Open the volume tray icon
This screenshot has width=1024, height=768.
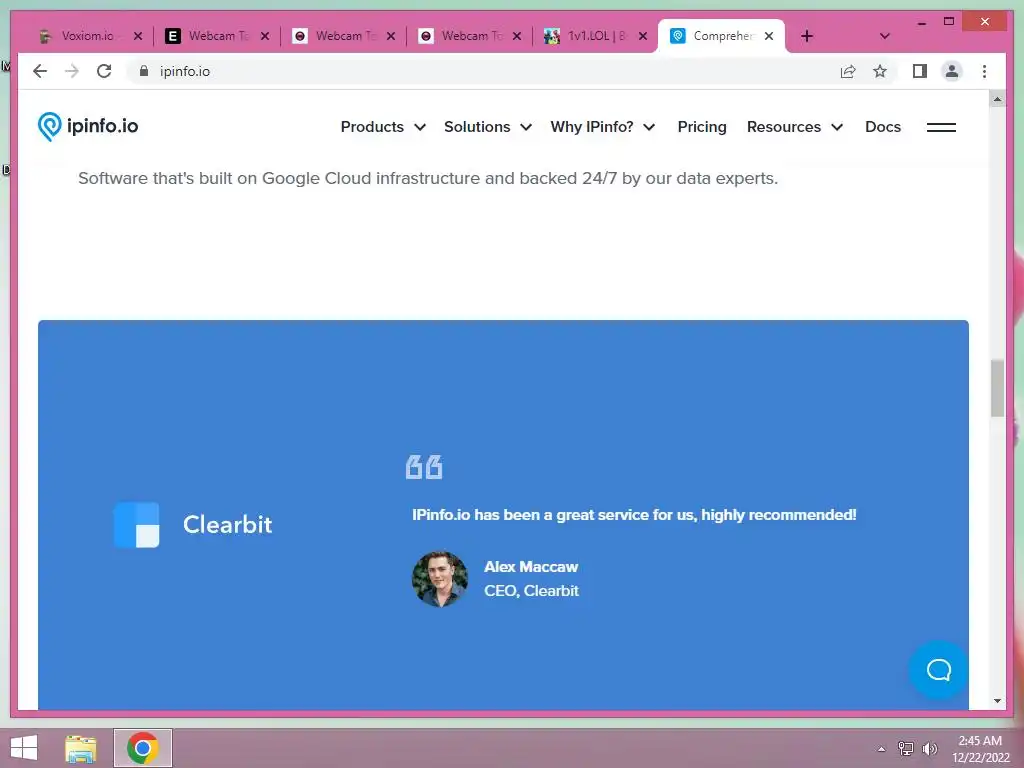(929, 748)
